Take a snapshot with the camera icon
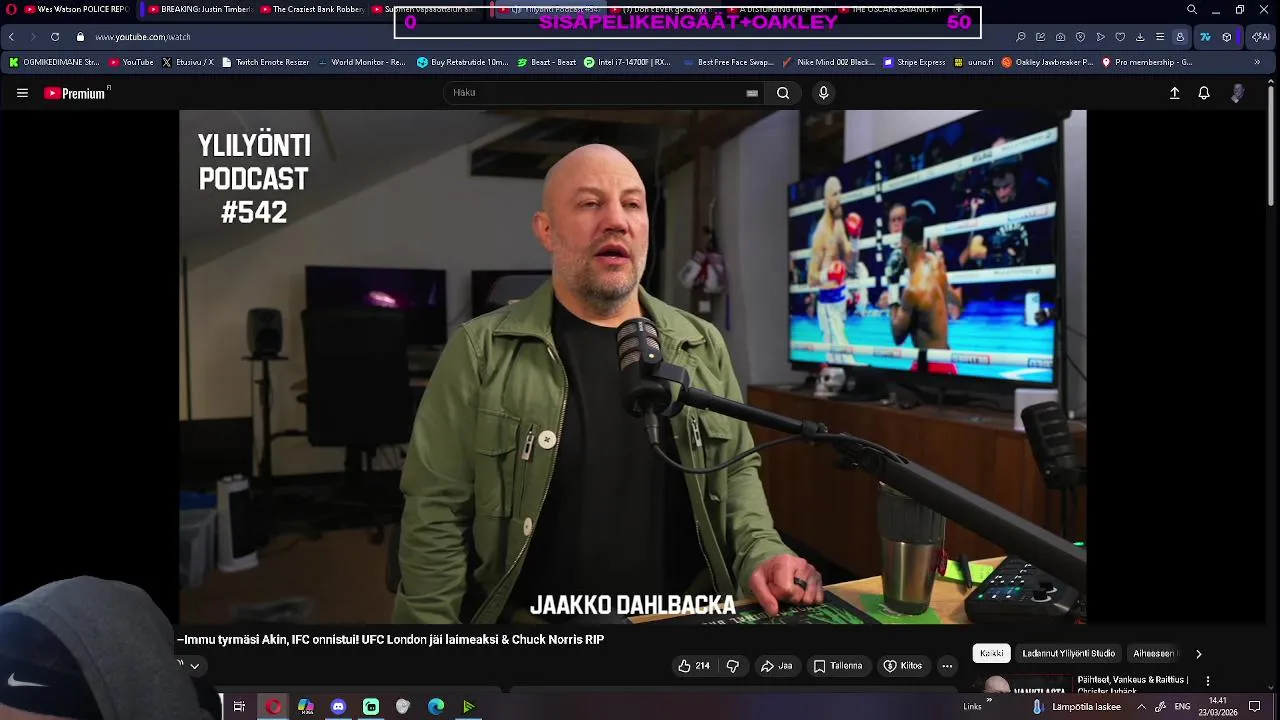The width and height of the screenshot is (1280, 720). point(1060,37)
